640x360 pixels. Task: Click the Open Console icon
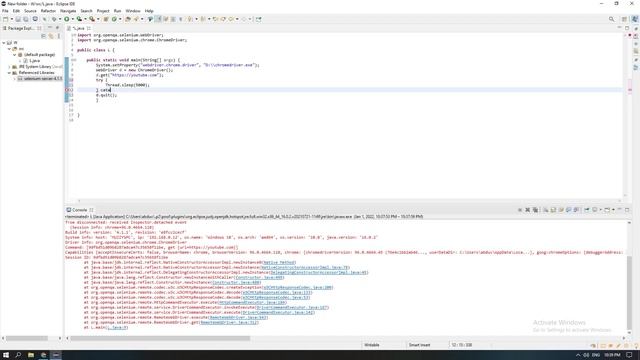[607, 210]
